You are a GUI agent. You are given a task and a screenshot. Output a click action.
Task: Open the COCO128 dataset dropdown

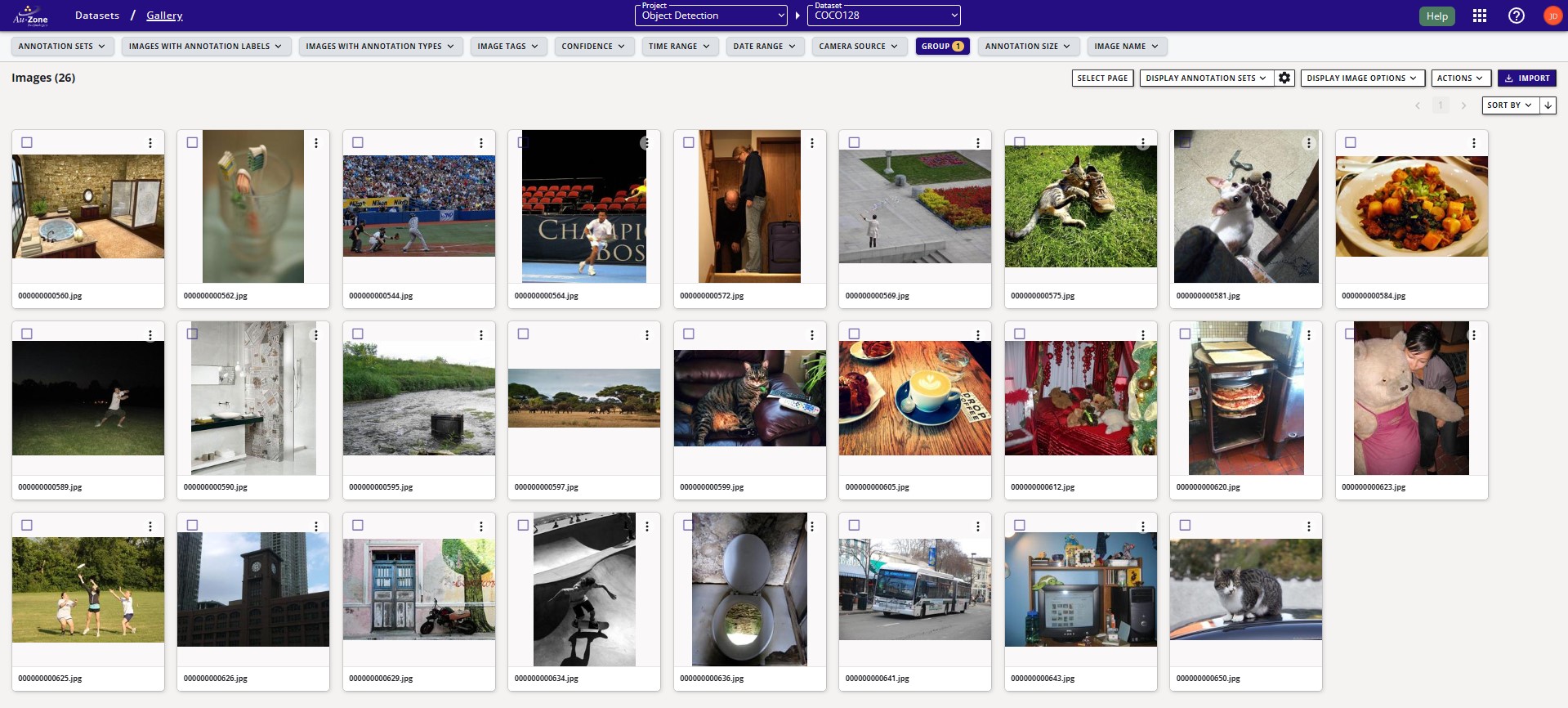tap(883, 16)
